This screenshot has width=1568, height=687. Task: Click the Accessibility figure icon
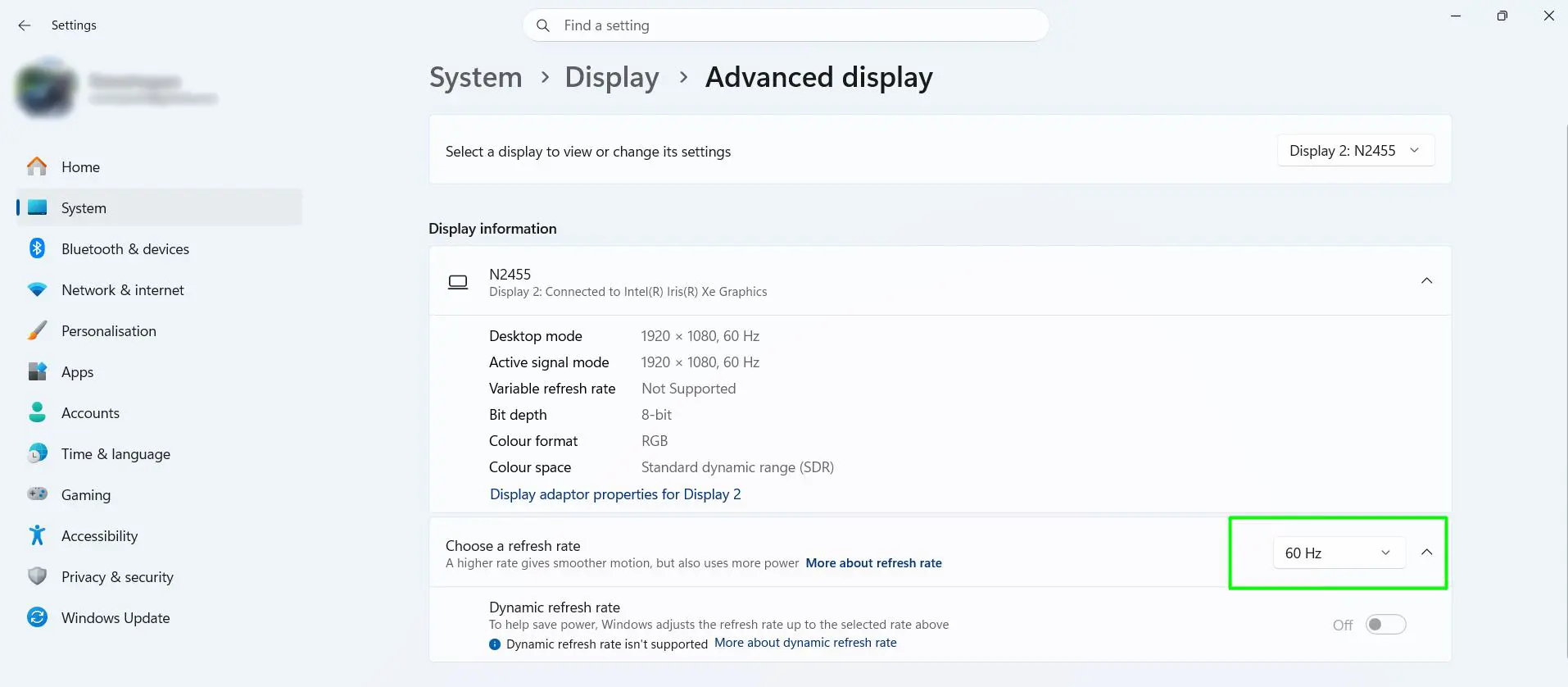coord(37,535)
